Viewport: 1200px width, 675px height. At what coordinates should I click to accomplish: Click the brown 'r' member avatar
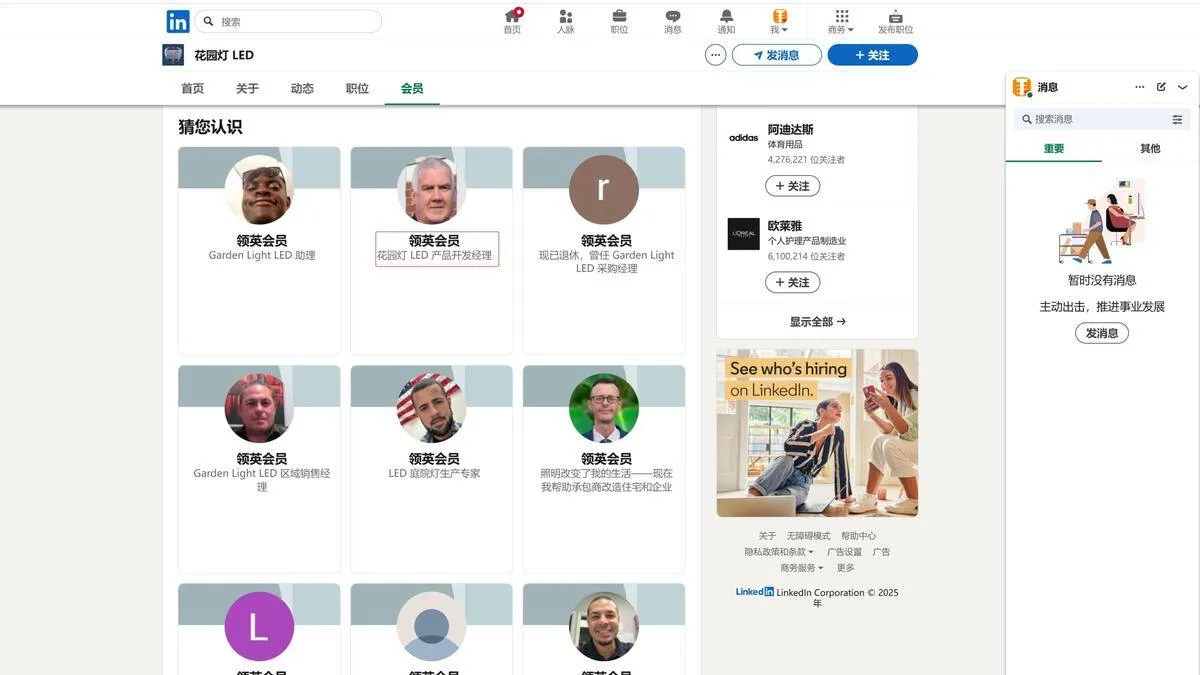pyautogui.click(x=603, y=190)
